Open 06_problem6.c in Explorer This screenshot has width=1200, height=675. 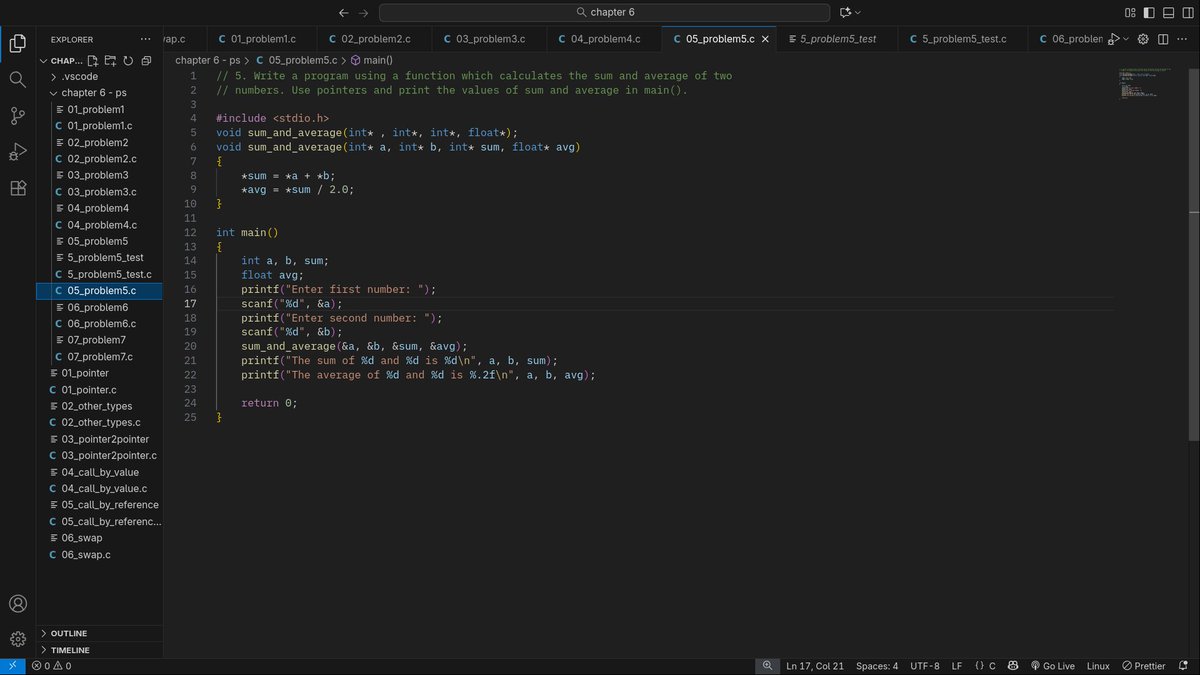(x=100, y=323)
